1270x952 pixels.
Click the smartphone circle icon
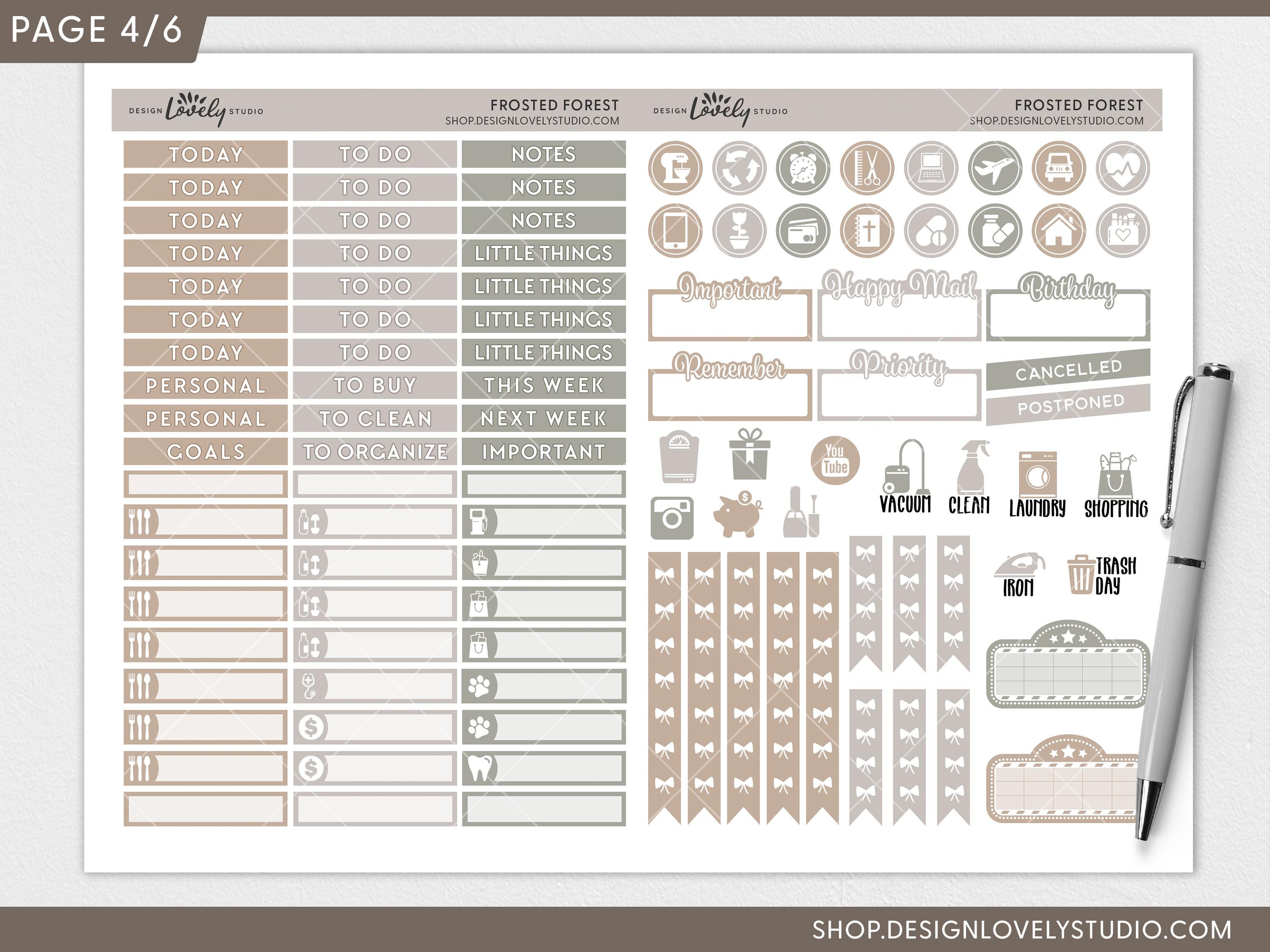coord(675,231)
